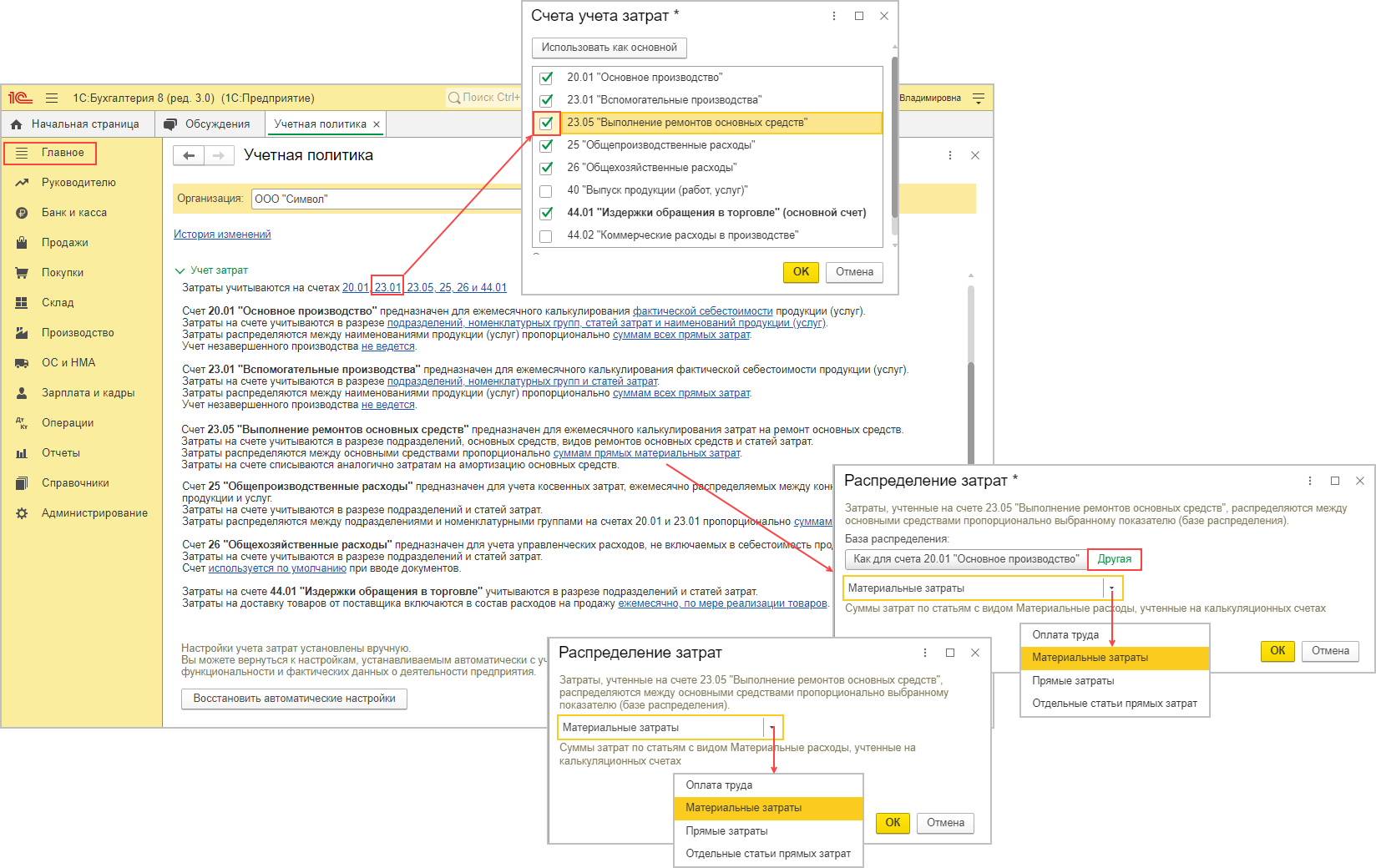Toggle checkbox 26 Общехозяйственные расходы

pos(546,168)
